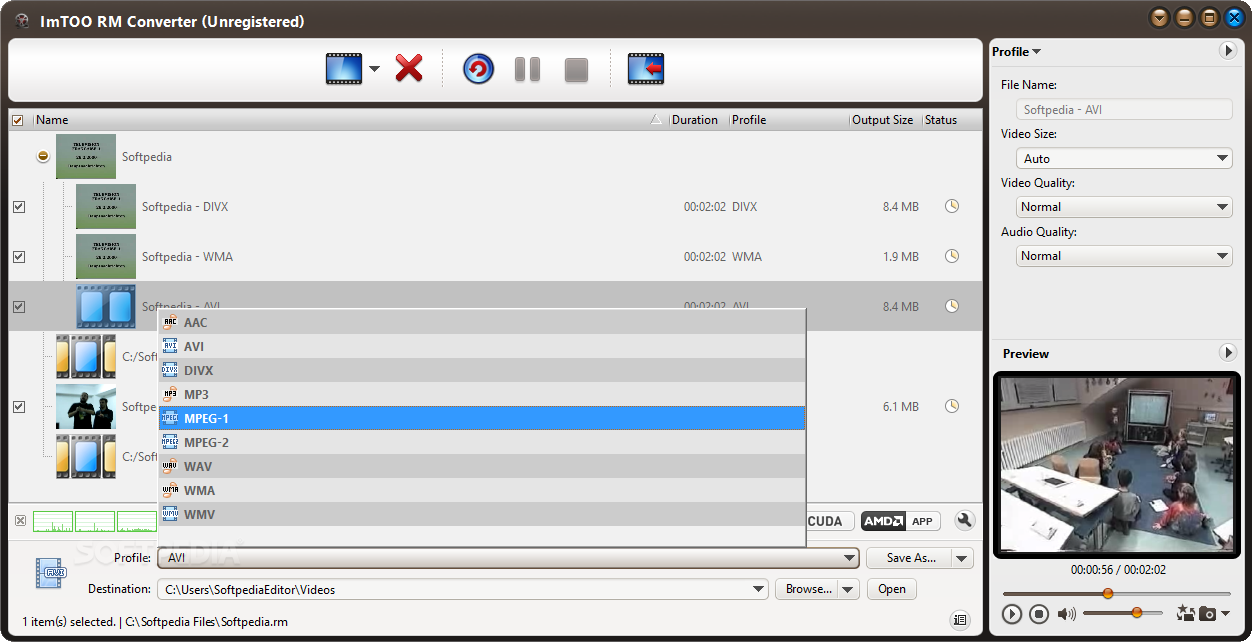Viewport: 1252px width, 642px height.
Task: Select WMA in the profile list
Action: (482, 490)
